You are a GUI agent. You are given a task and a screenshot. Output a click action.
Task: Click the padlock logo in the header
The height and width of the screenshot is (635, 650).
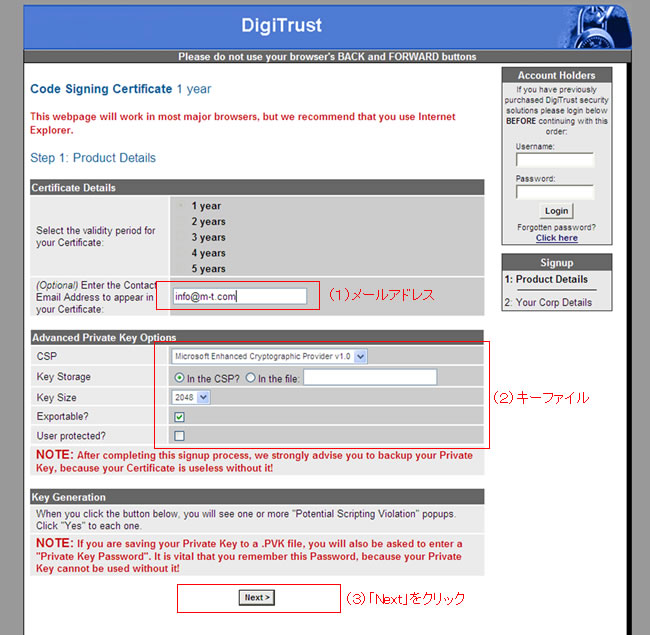593,28
